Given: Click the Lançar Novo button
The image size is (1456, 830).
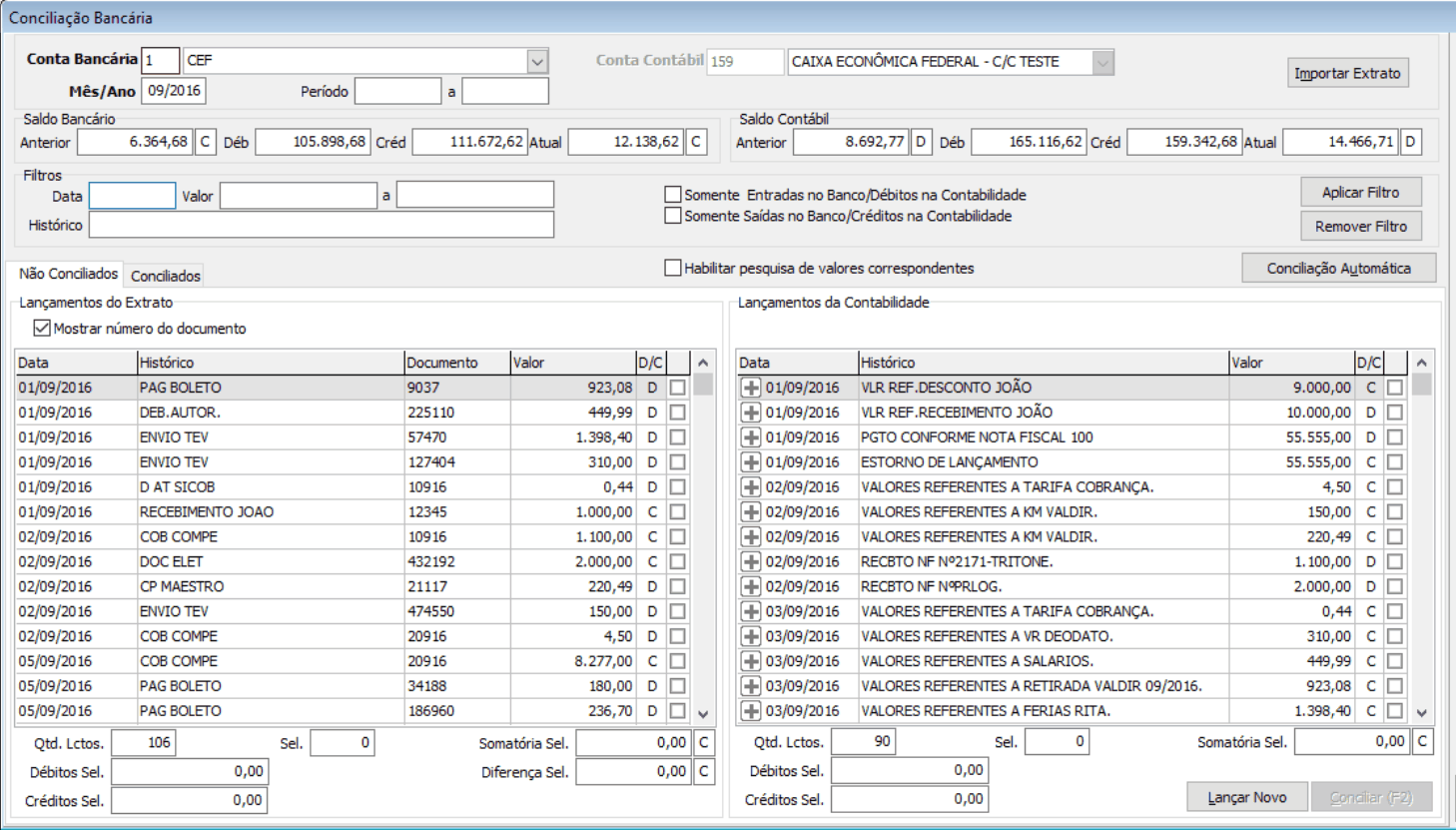Looking at the screenshot, I should (1246, 797).
